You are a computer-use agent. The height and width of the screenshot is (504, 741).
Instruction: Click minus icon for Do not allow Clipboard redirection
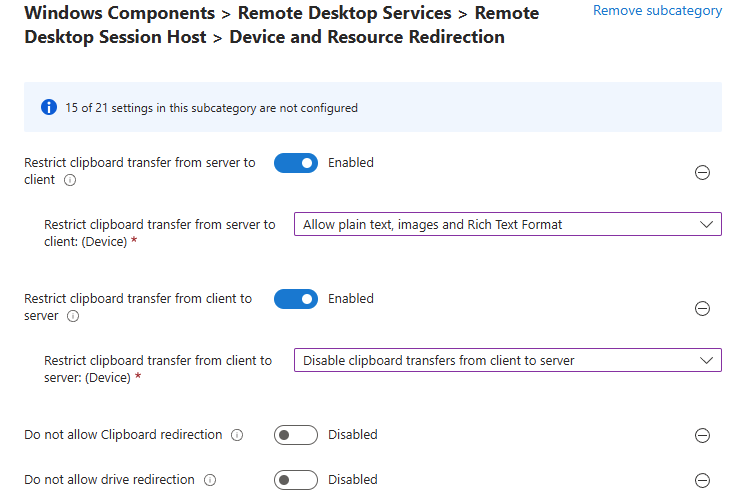[x=702, y=435]
